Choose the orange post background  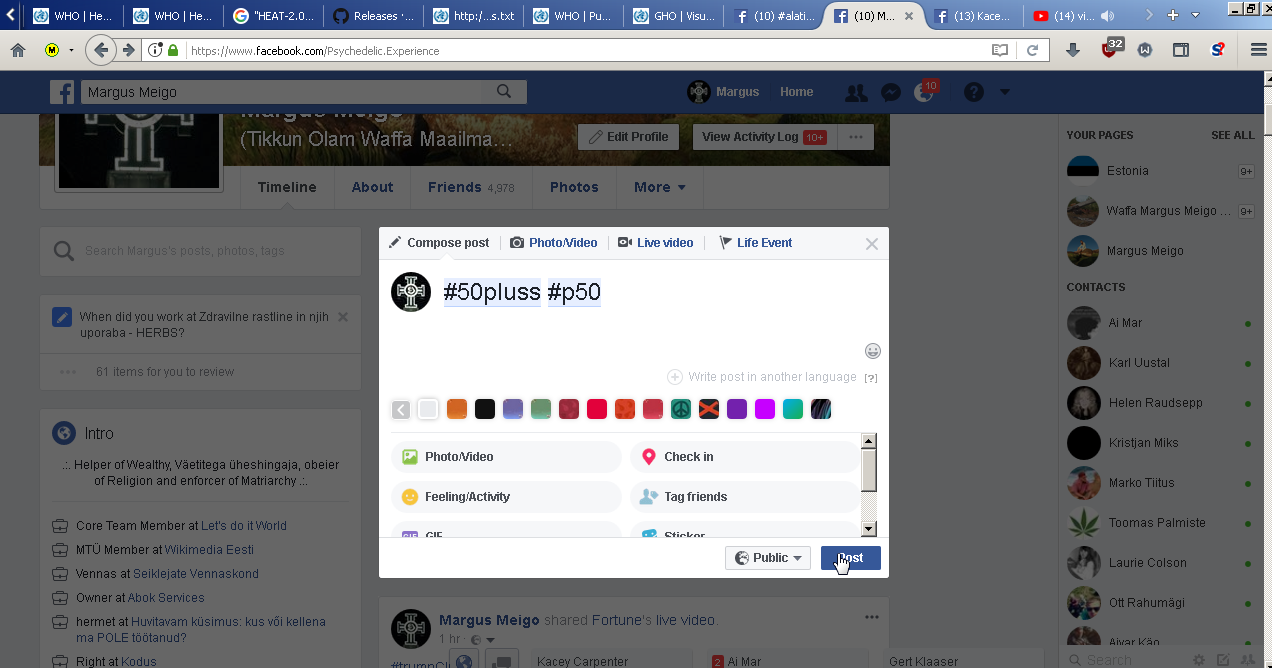point(457,409)
